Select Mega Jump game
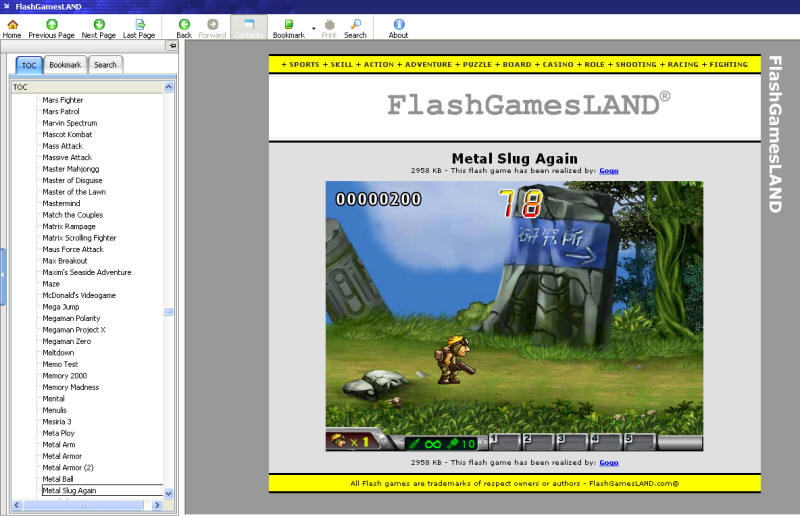This screenshot has height=516, width=800. coord(61,307)
